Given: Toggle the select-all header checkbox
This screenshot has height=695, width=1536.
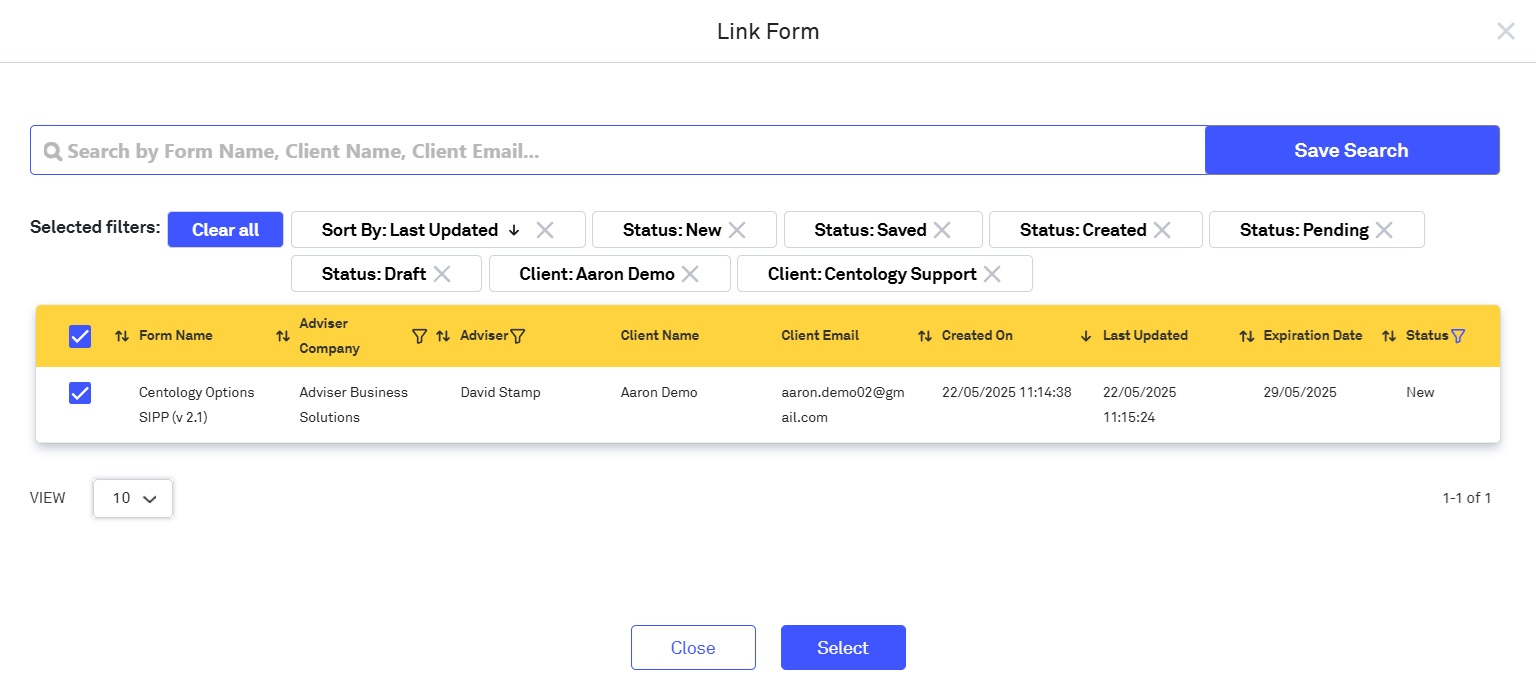Looking at the screenshot, I should point(80,337).
